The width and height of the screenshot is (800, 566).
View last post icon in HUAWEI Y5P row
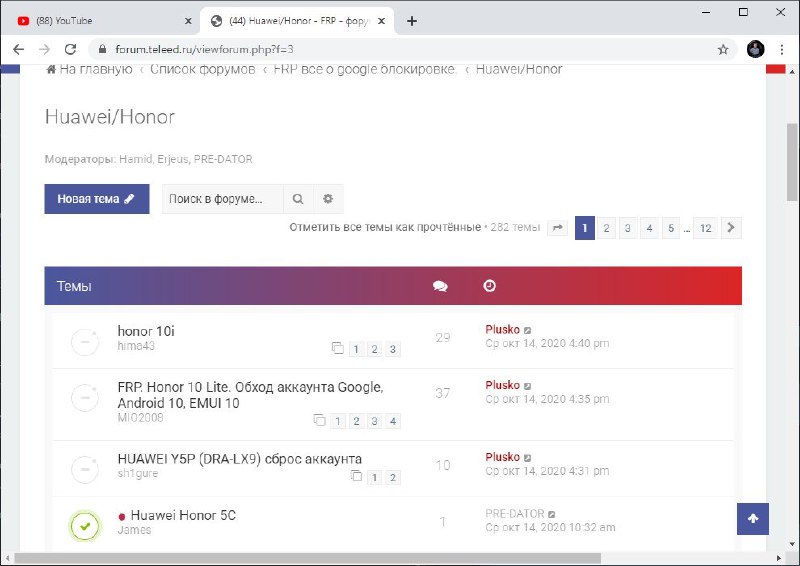(x=528, y=458)
